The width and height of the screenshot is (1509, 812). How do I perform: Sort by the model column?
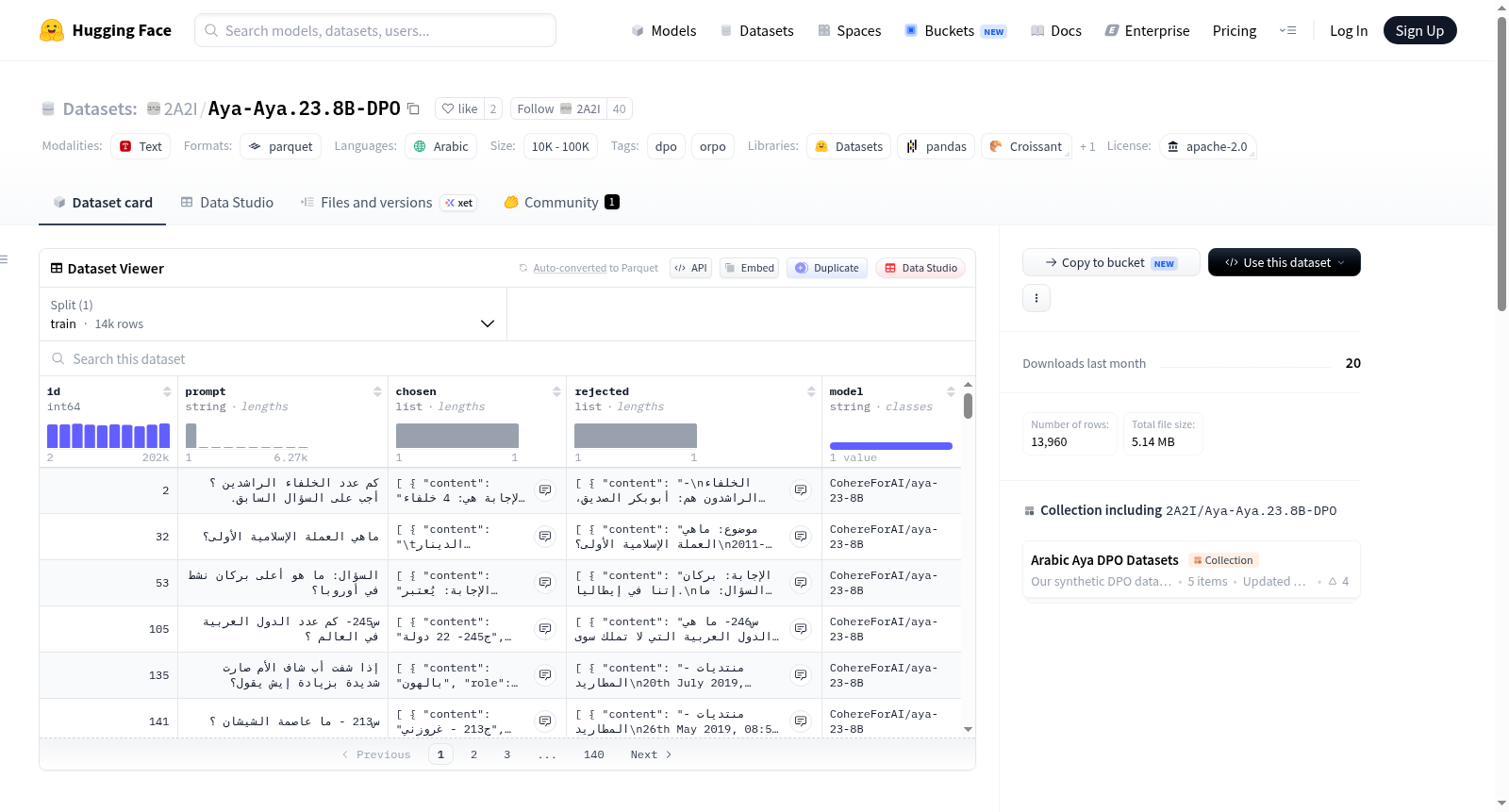click(951, 391)
